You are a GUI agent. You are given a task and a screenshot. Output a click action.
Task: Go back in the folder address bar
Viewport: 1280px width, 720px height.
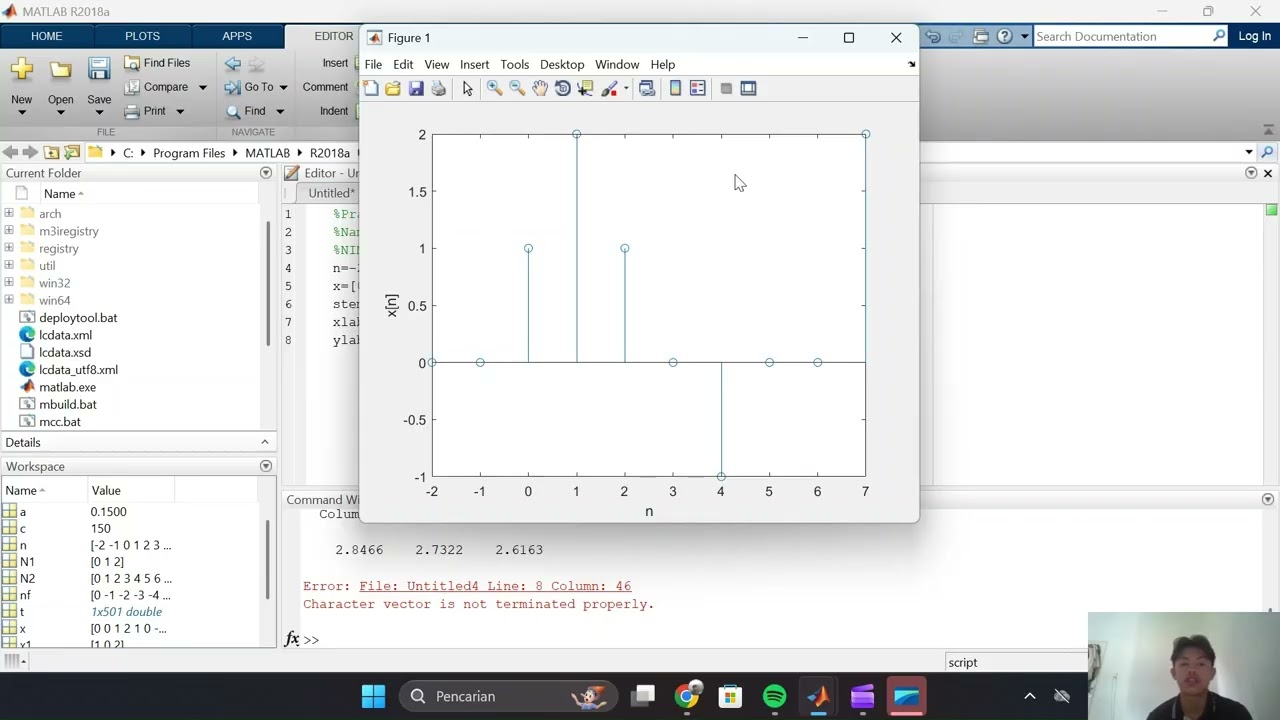(10, 153)
